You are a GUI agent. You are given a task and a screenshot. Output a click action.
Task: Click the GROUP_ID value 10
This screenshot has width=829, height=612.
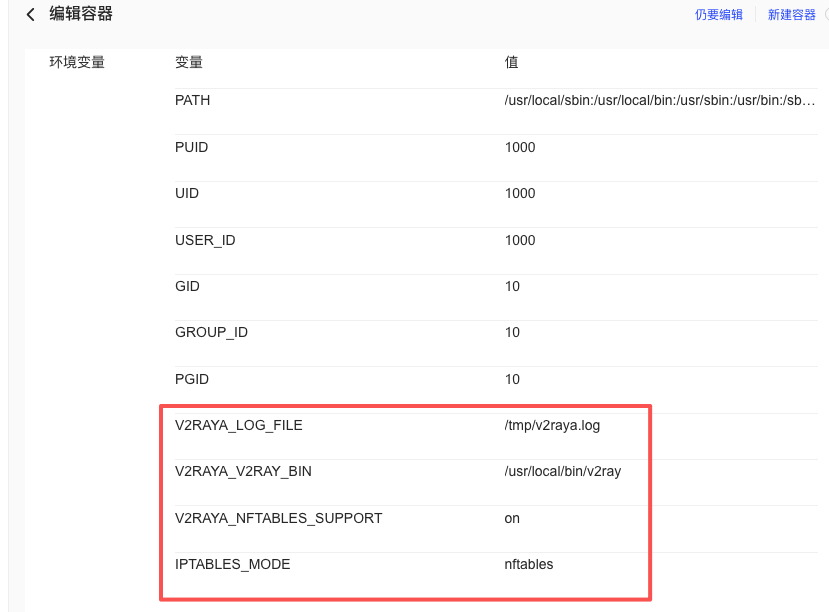coord(512,333)
